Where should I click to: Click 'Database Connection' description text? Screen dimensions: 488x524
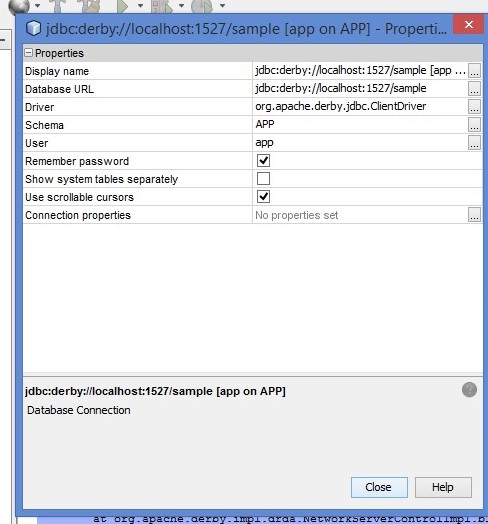pyautogui.click(x=79, y=410)
